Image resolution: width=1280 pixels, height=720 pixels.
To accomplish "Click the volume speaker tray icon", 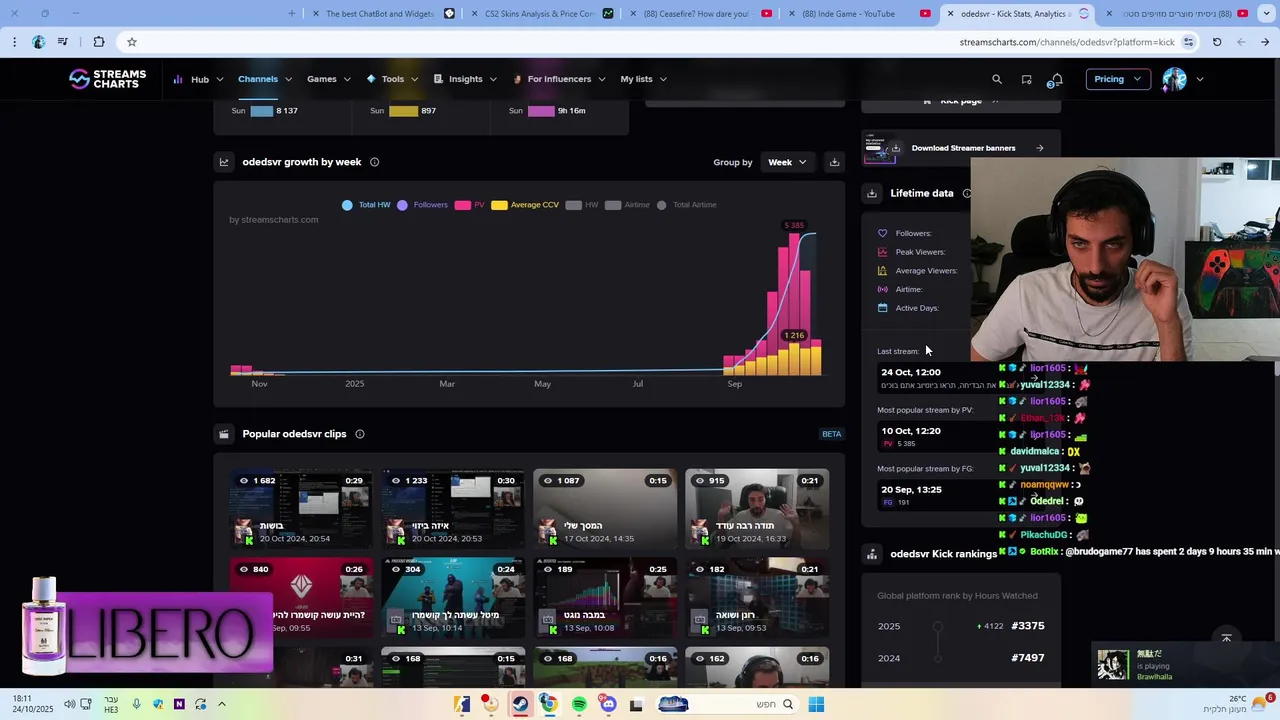I will point(69,704).
